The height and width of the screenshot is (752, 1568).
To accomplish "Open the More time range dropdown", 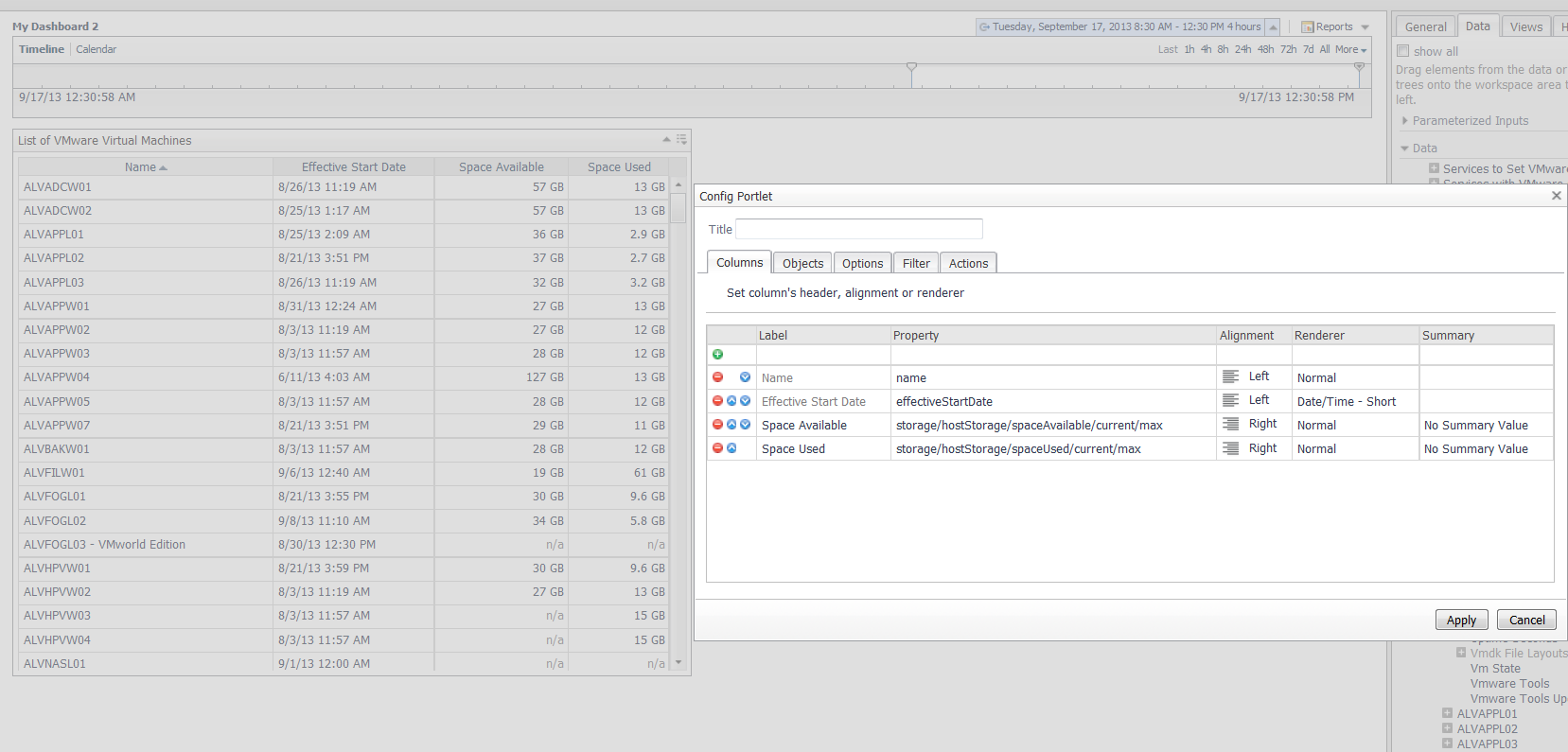I will tap(1350, 49).
